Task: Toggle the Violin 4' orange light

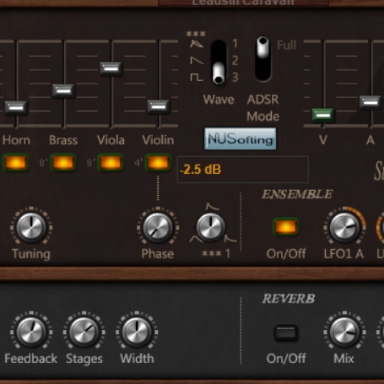Action: coord(158,163)
